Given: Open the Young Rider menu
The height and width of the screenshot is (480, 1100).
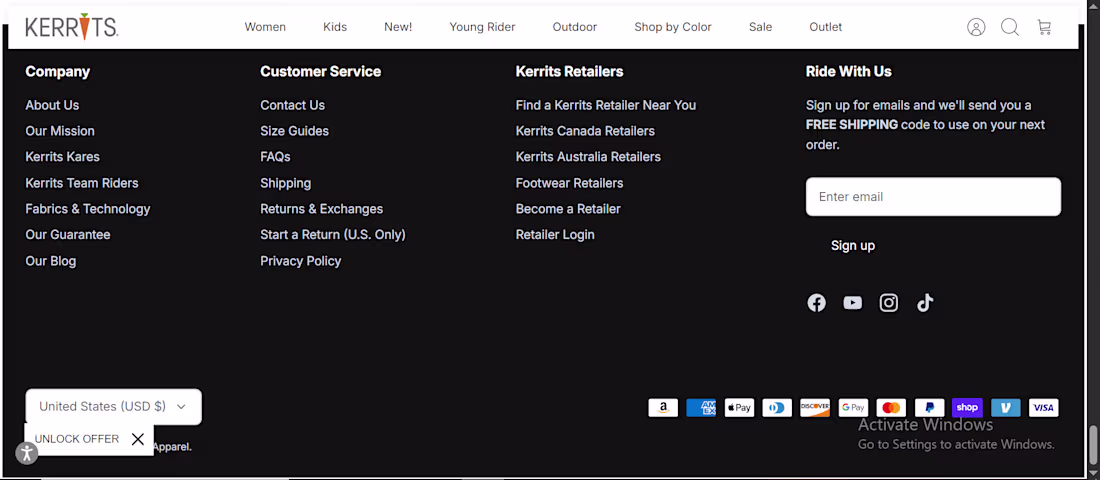Looking at the screenshot, I should pos(483,27).
